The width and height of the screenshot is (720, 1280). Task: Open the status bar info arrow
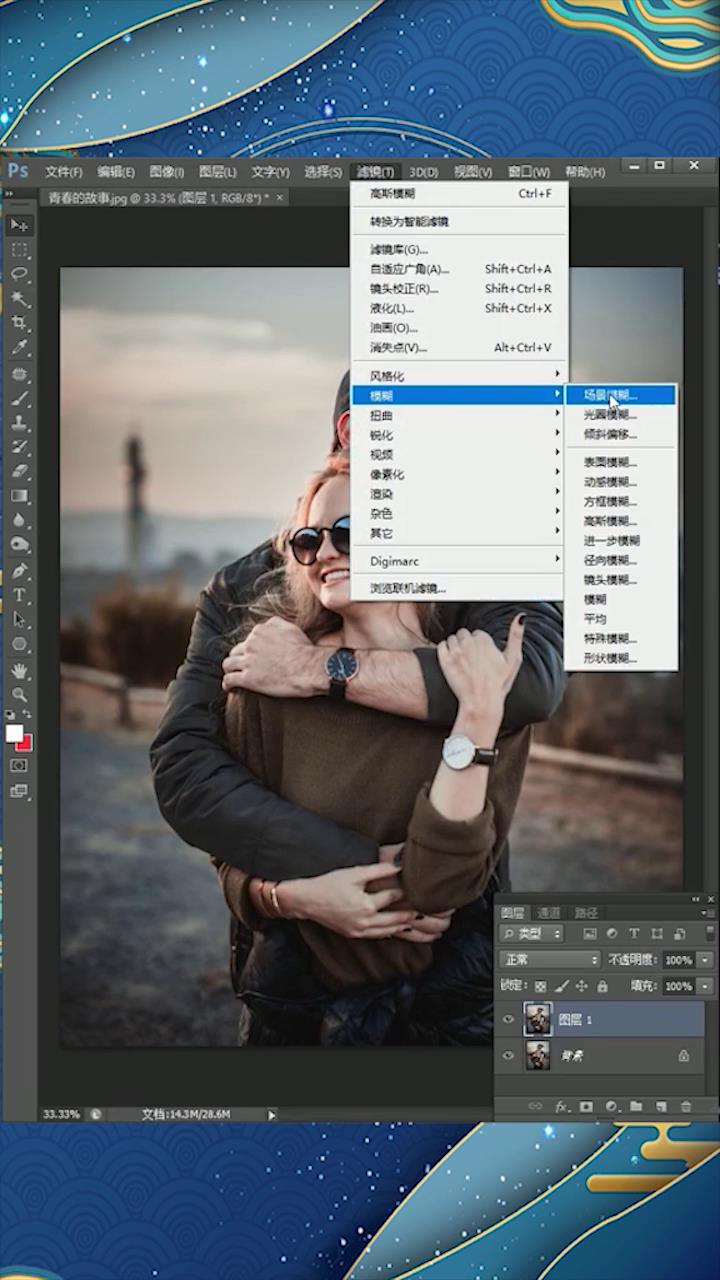pos(272,1114)
